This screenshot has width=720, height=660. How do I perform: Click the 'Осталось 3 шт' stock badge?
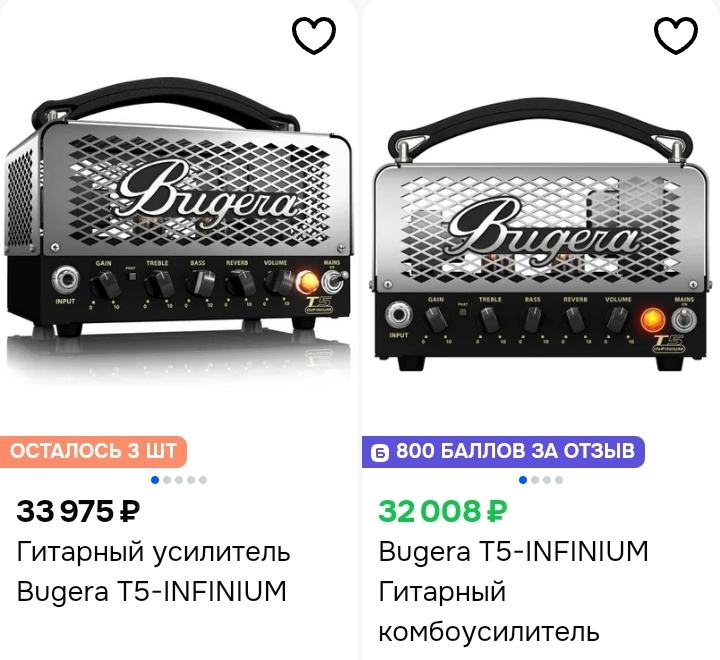click(93, 451)
